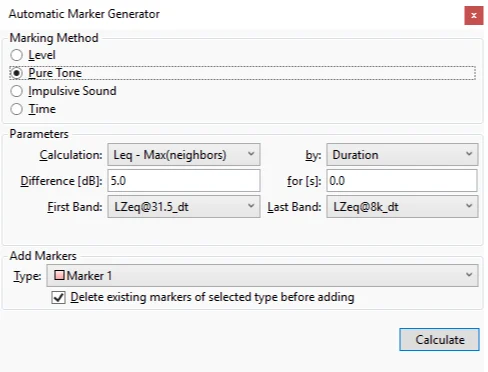The height and width of the screenshot is (372, 488).
Task: Click the Type dropdown chevron arrow
Action: click(x=469, y=275)
